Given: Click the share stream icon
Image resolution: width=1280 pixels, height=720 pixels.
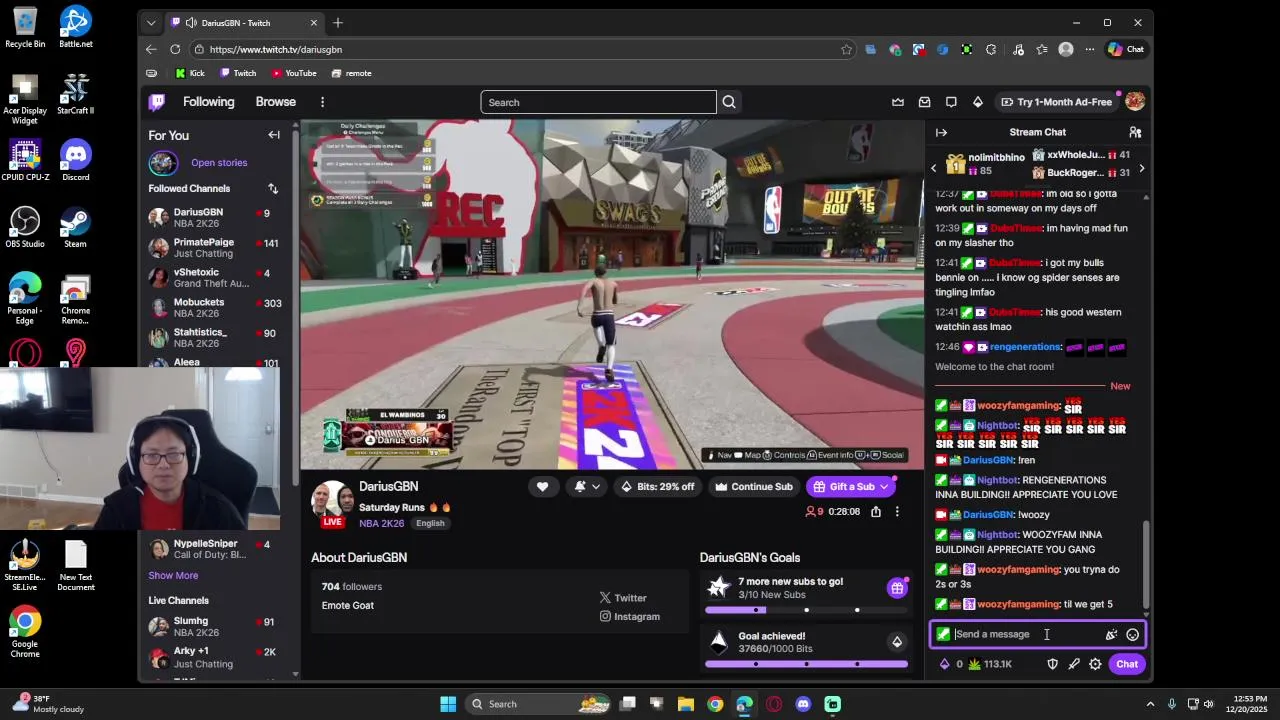Looking at the screenshot, I should (876, 512).
